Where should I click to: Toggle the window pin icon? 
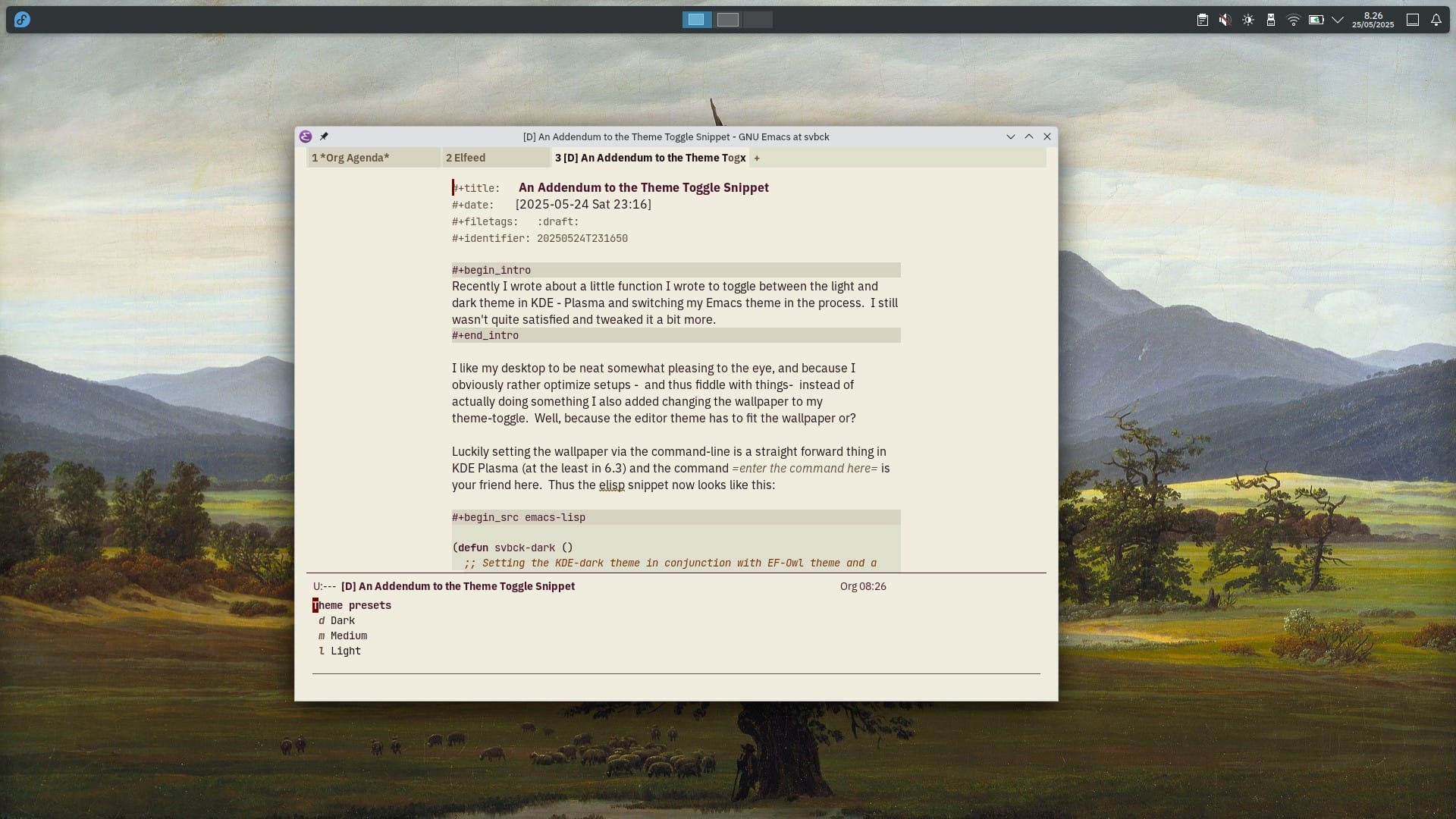click(x=324, y=136)
